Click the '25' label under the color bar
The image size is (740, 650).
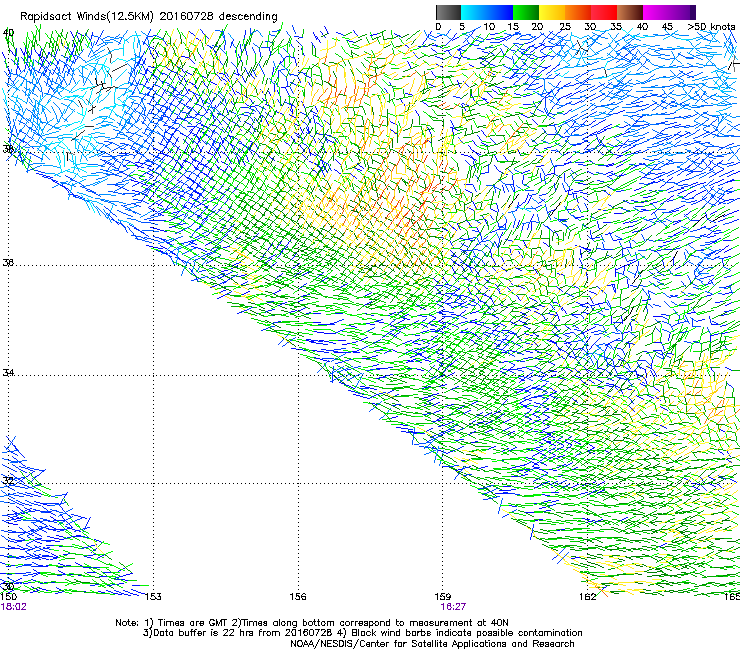point(565,26)
